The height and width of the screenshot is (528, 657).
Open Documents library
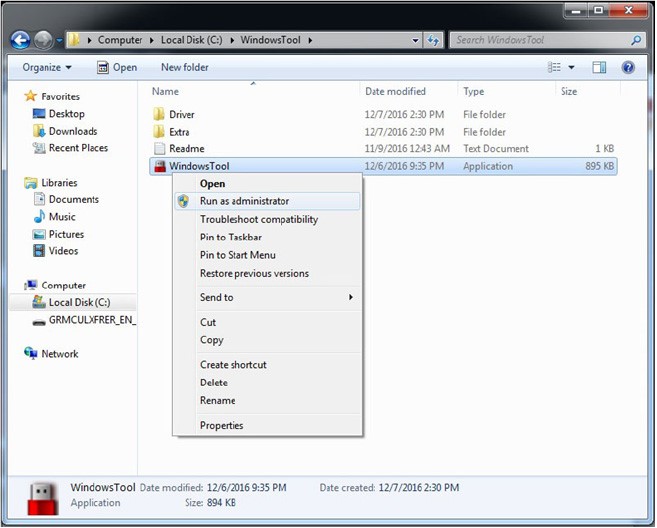point(66,199)
